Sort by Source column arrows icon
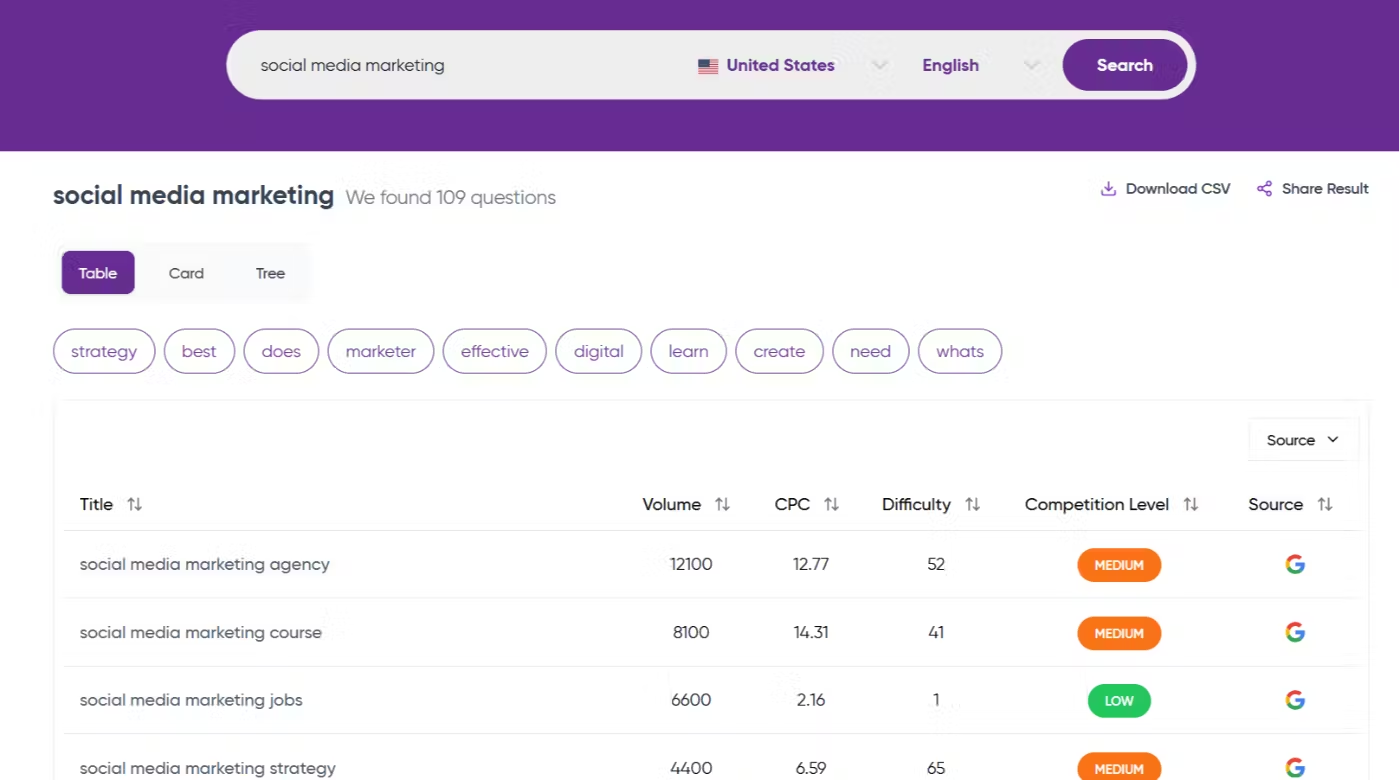This screenshot has width=1400, height=780. pyautogui.click(x=1325, y=505)
